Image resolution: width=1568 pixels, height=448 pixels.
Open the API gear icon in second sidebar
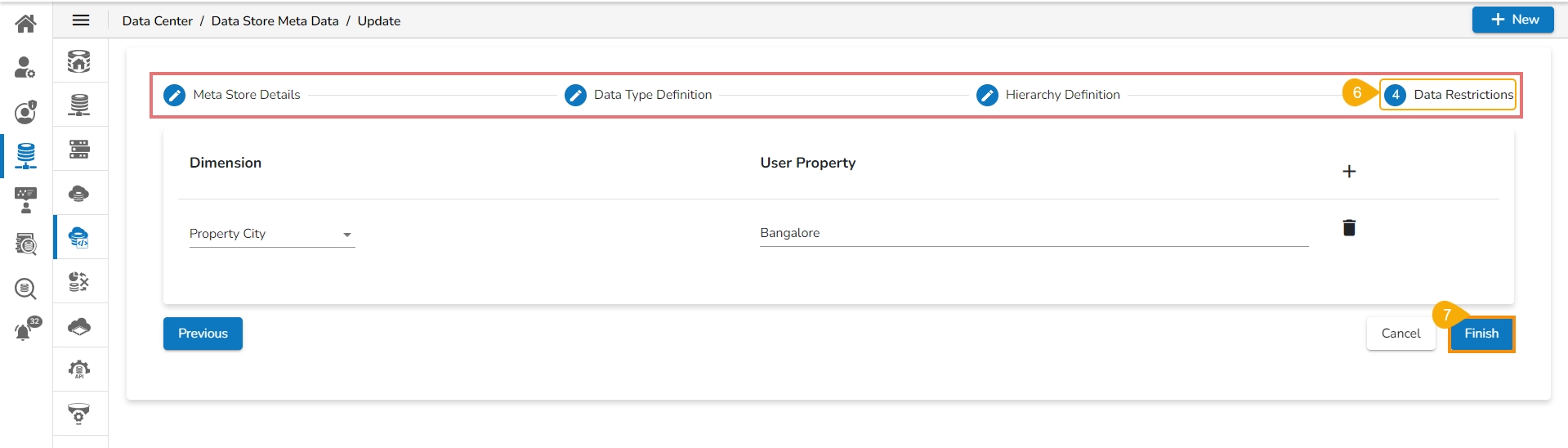[79, 370]
